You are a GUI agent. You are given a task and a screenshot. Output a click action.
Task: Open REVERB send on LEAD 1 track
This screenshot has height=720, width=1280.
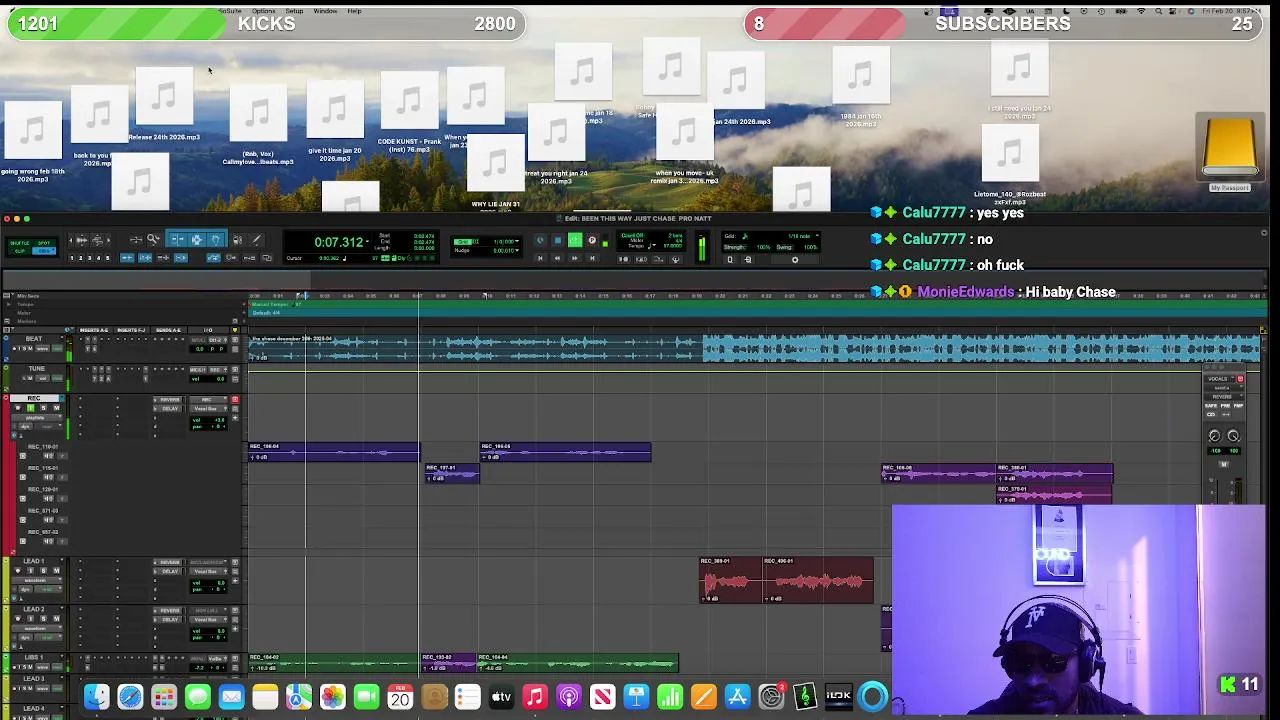pyautogui.click(x=168, y=562)
